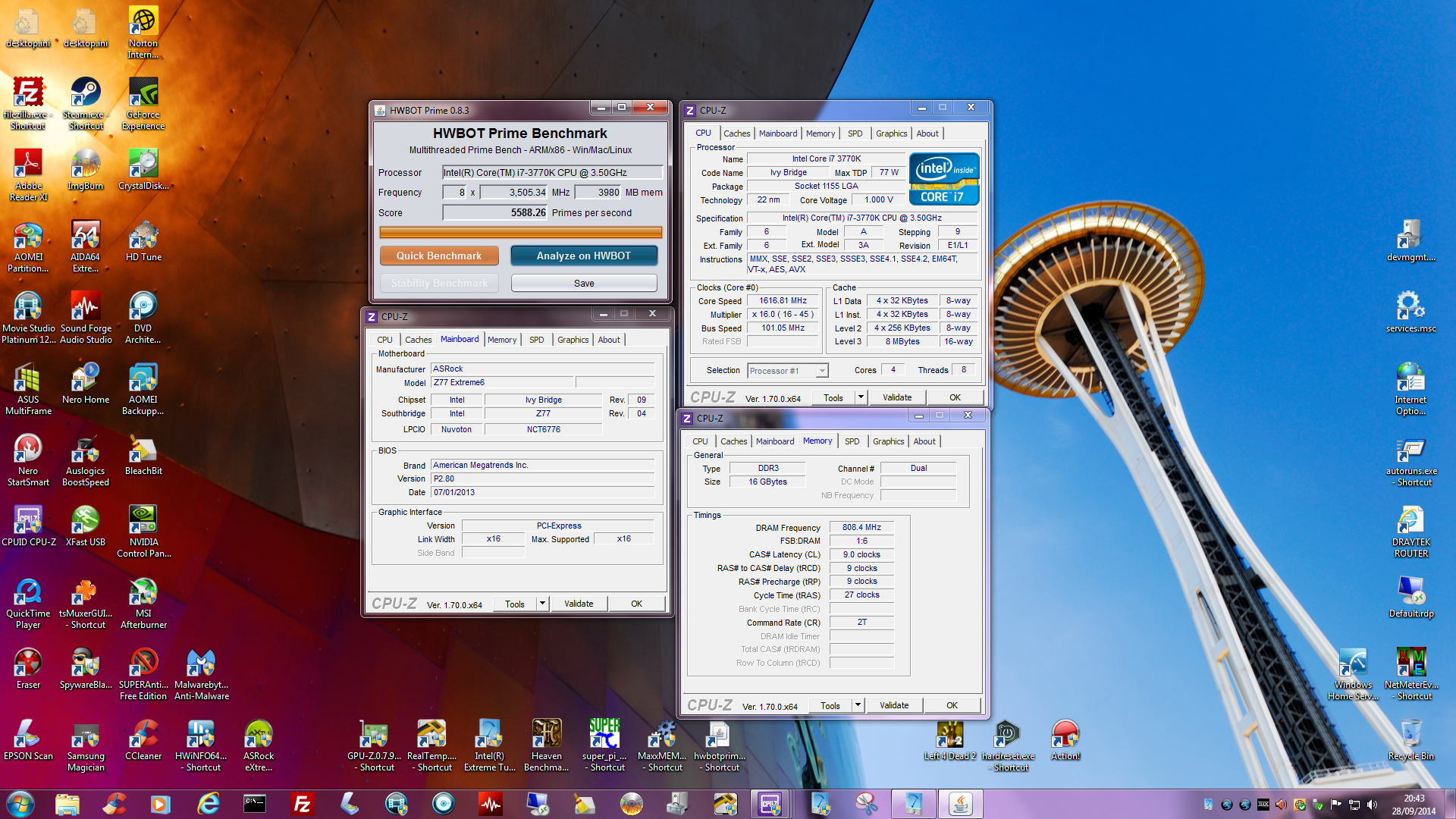
Task: Launch CCleaner from desktop
Action: pyautogui.click(x=143, y=739)
